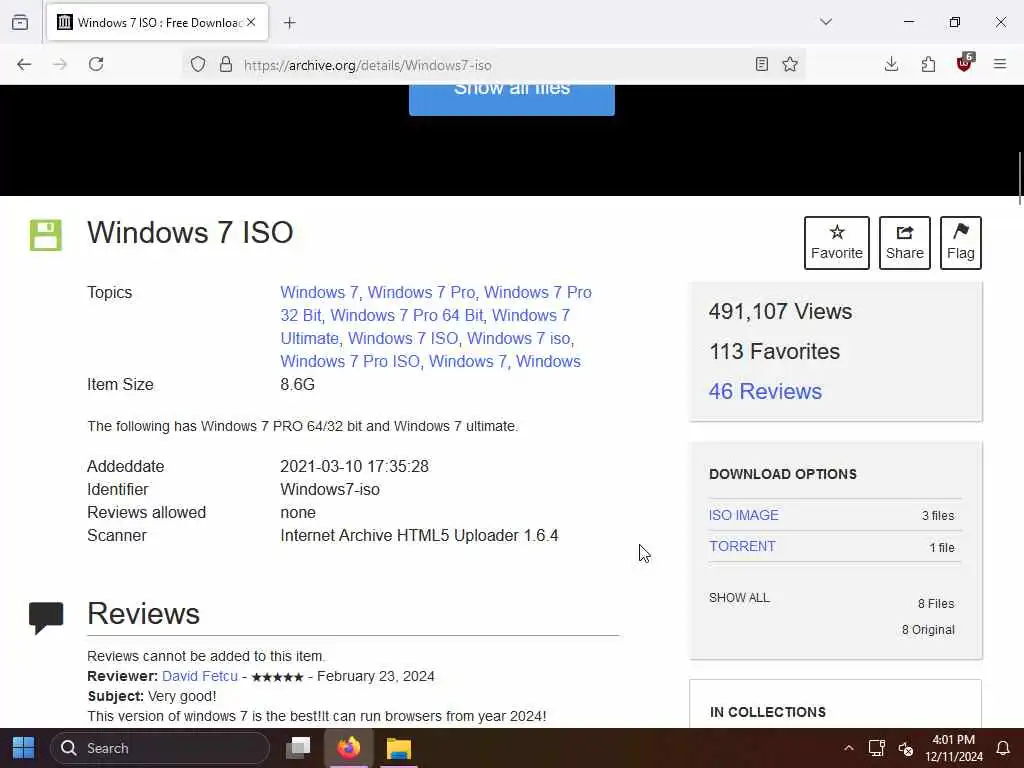This screenshot has height=768, width=1024.
Task: Share this Windows 7 ISO item
Action: point(904,243)
